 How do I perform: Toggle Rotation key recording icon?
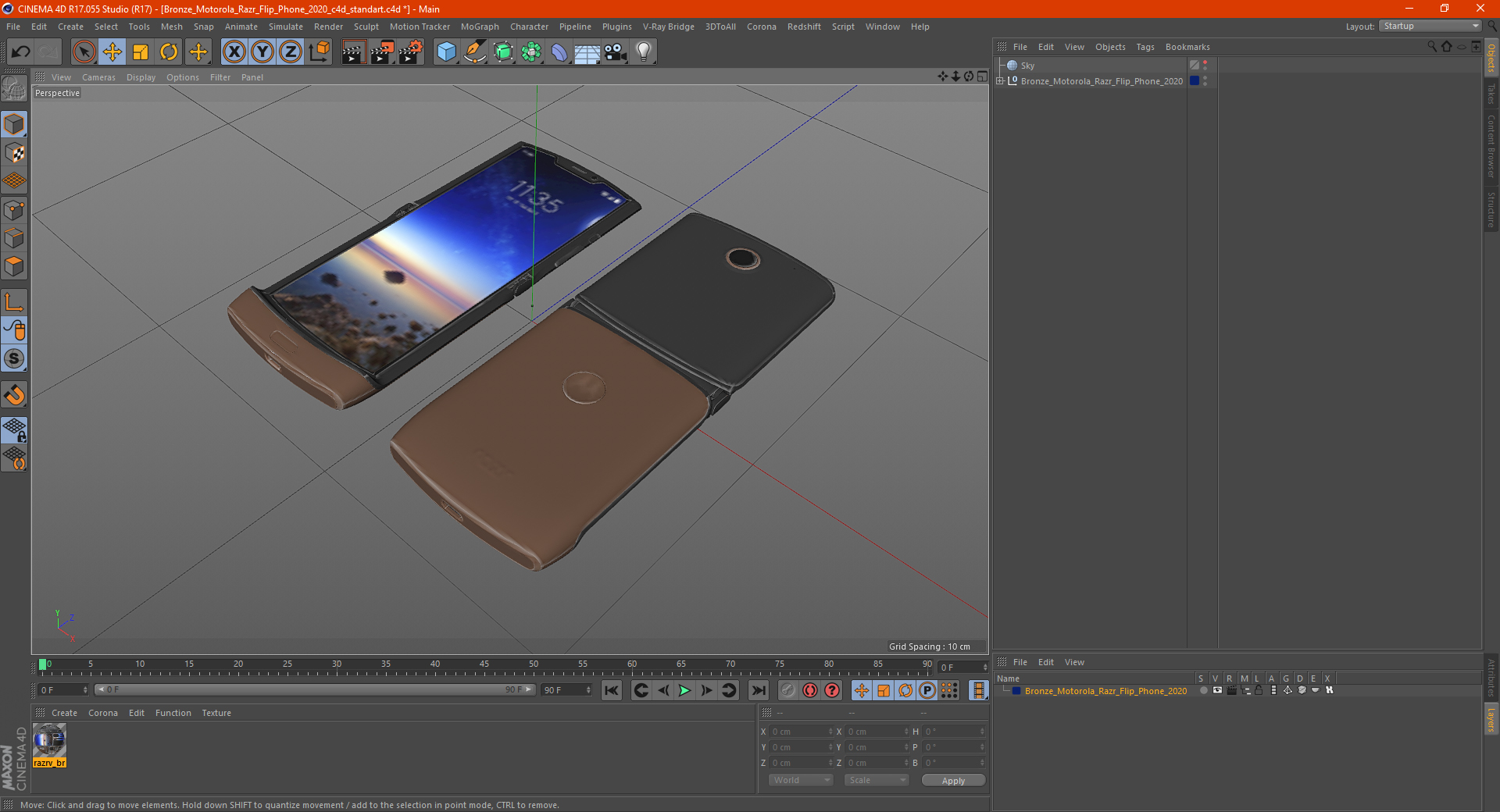point(905,690)
